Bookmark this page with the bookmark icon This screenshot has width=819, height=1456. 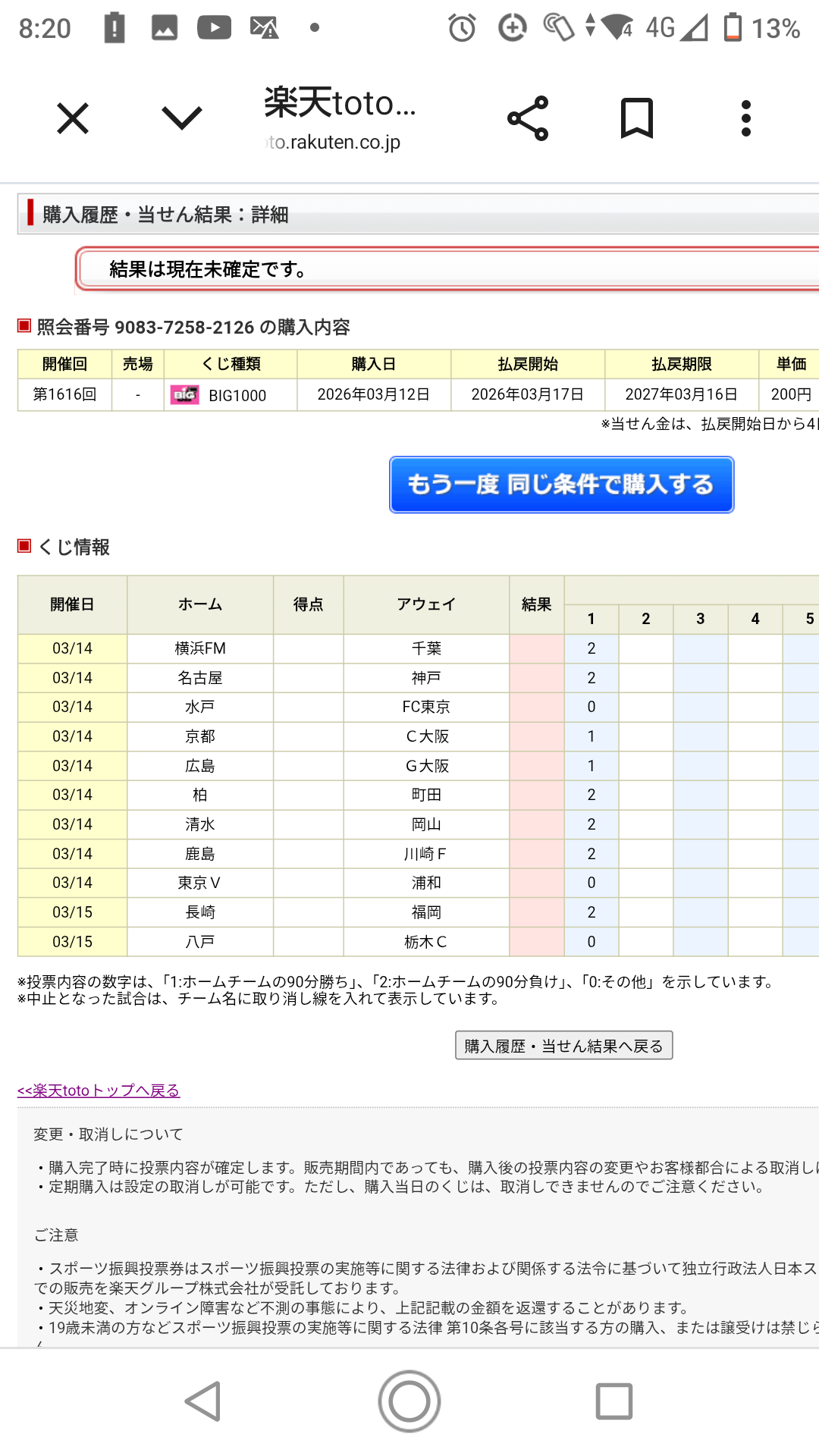click(x=636, y=118)
